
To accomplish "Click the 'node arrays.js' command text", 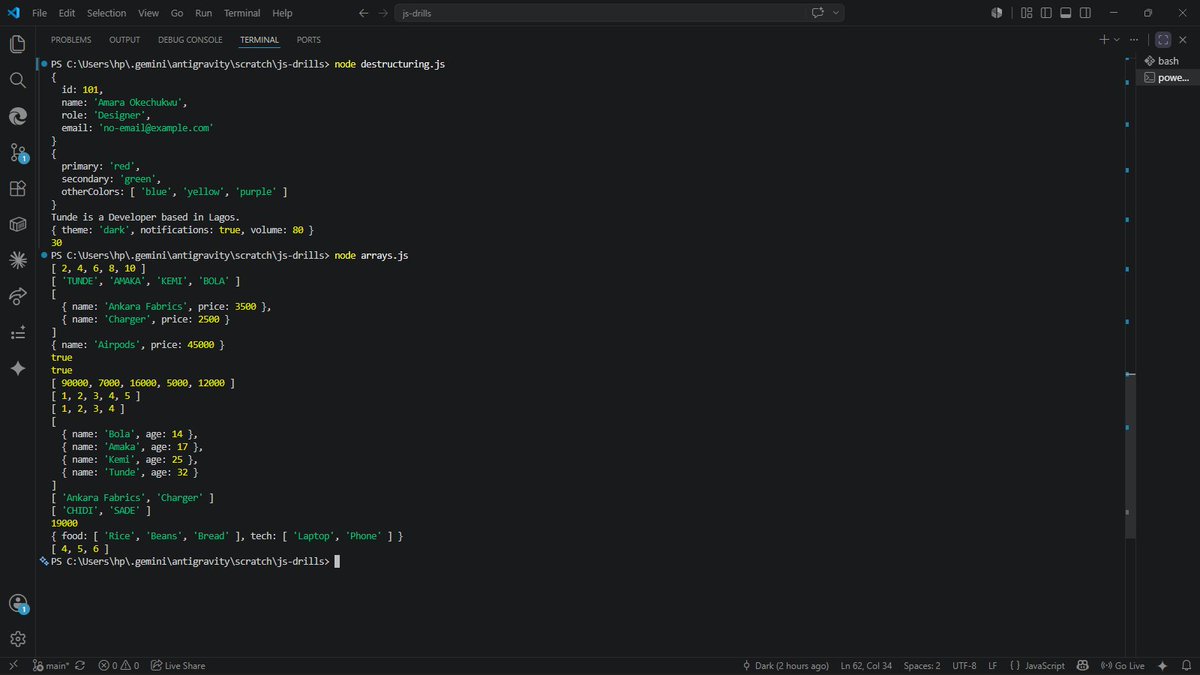I will (x=371, y=256).
